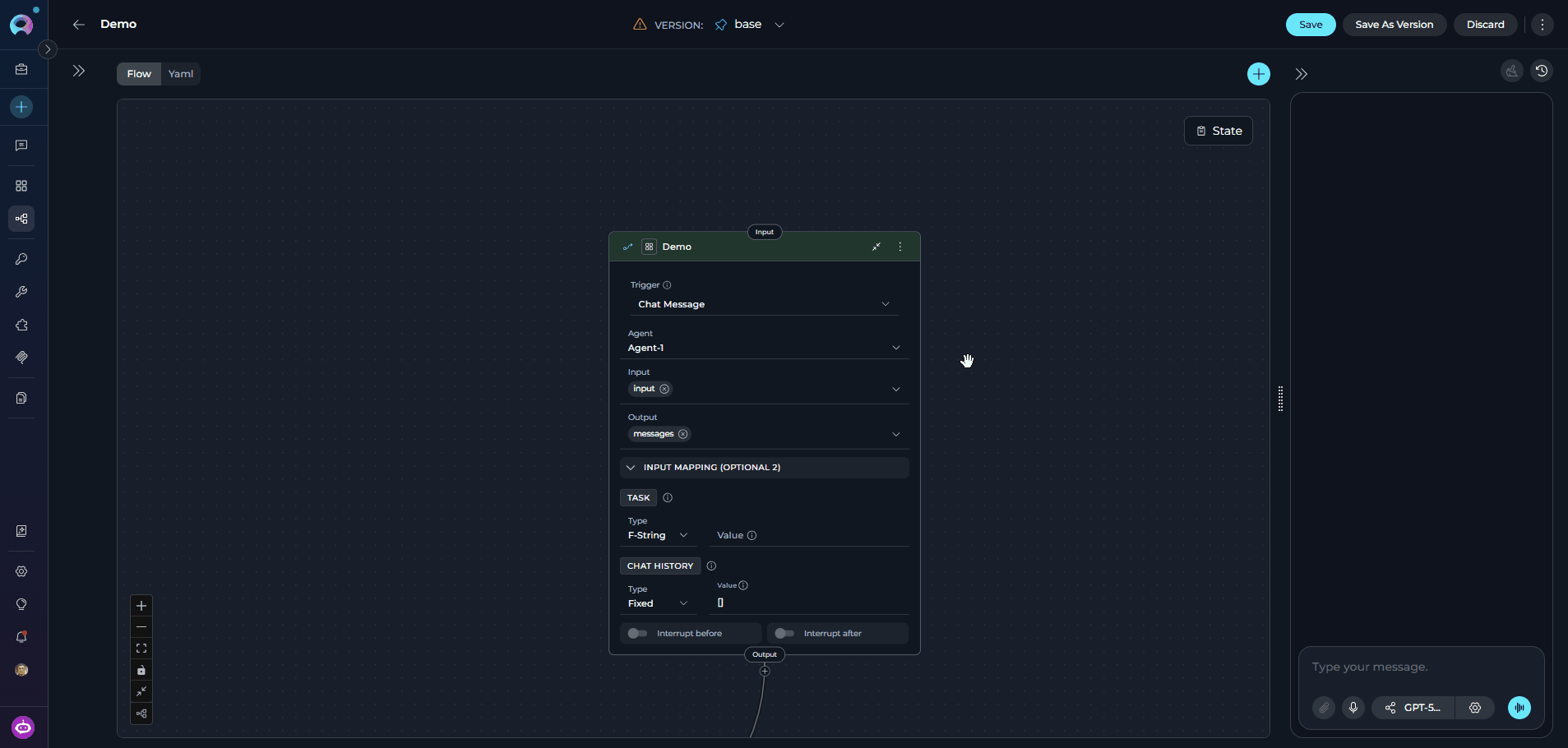Open the version dropdown next to base
This screenshot has height=748, width=1568.
coord(779,25)
